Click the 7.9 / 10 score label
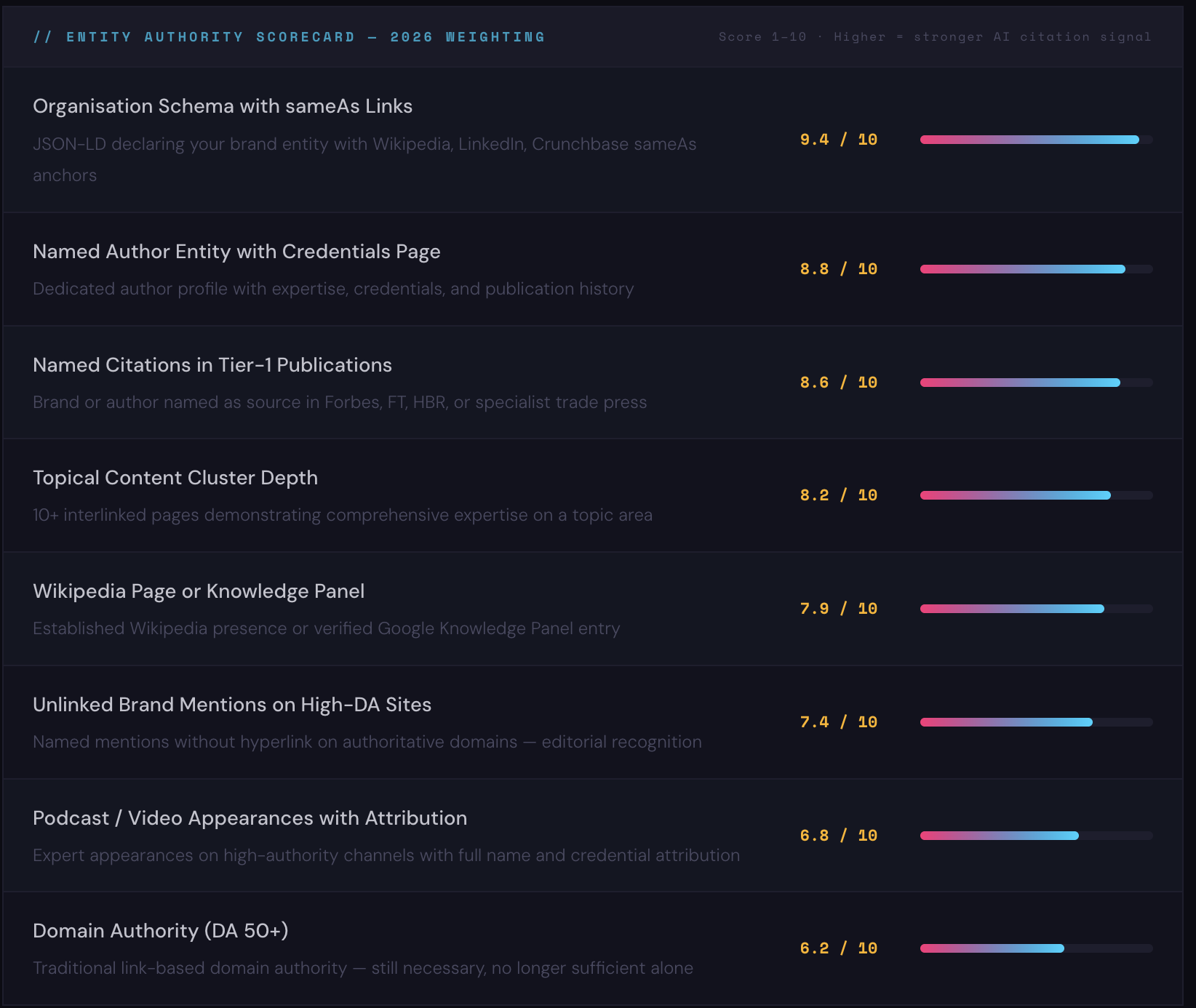 pyautogui.click(x=837, y=609)
